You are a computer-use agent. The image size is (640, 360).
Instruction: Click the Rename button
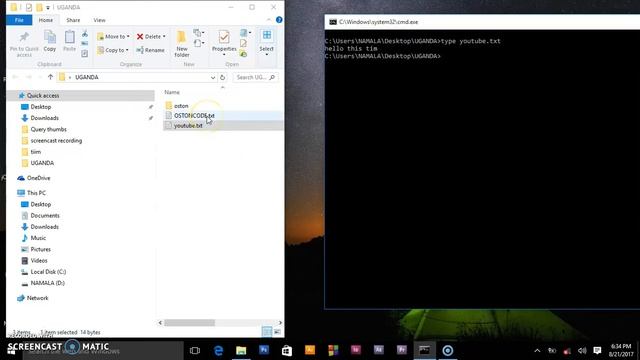(x=150, y=50)
